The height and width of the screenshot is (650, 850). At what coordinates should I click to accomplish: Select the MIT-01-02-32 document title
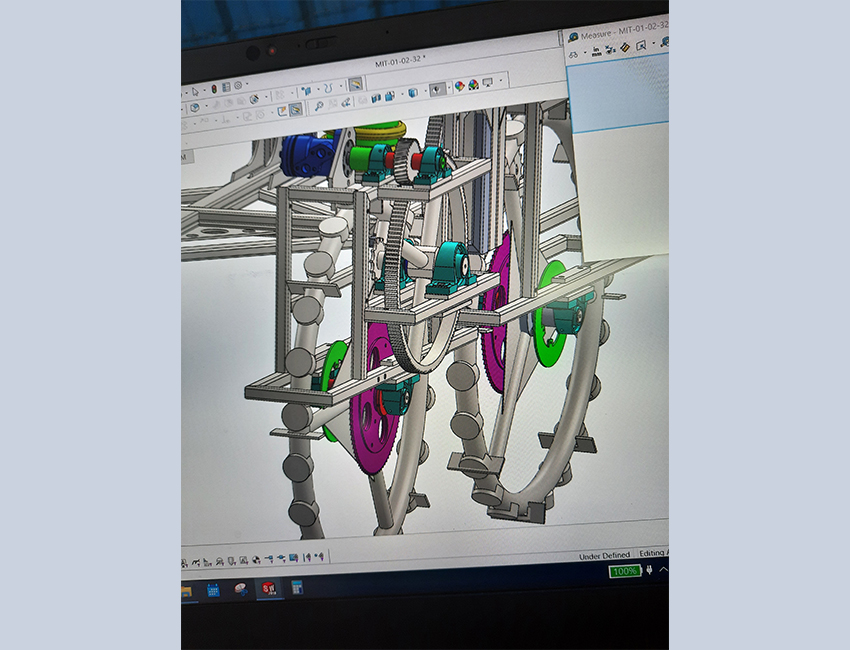tap(398, 62)
